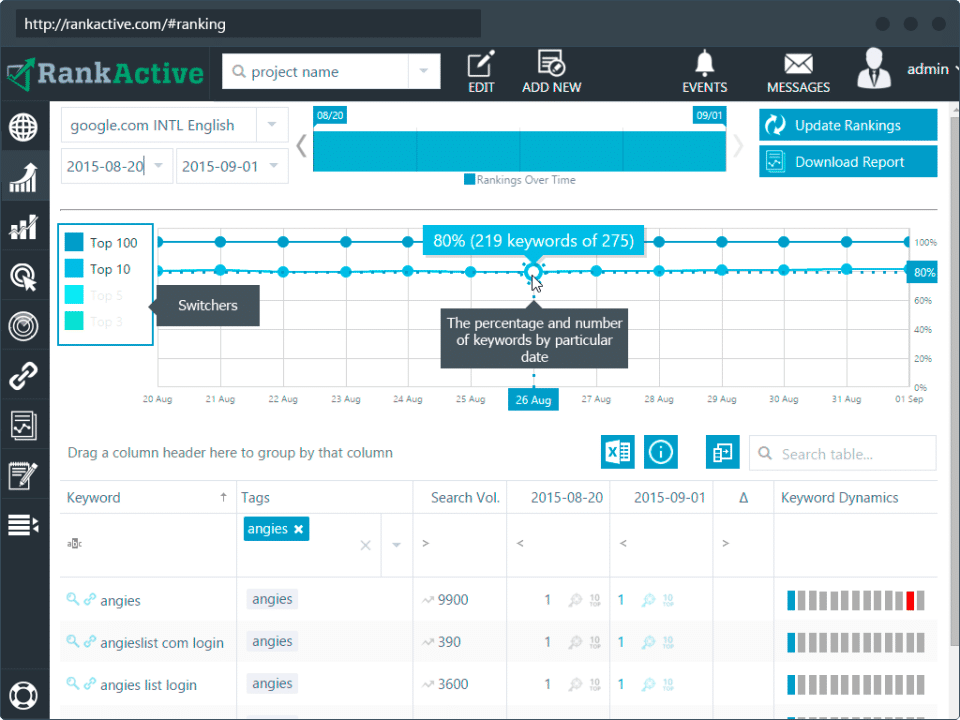Click magnifier icon for angies list login

pyautogui.click(x=72, y=683)
